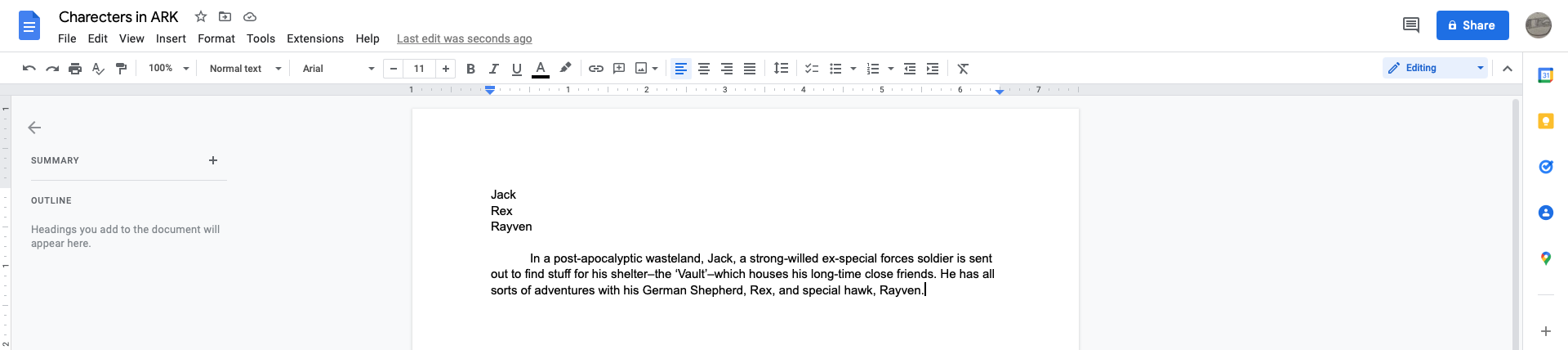Undo the last action

click(29, 69)
